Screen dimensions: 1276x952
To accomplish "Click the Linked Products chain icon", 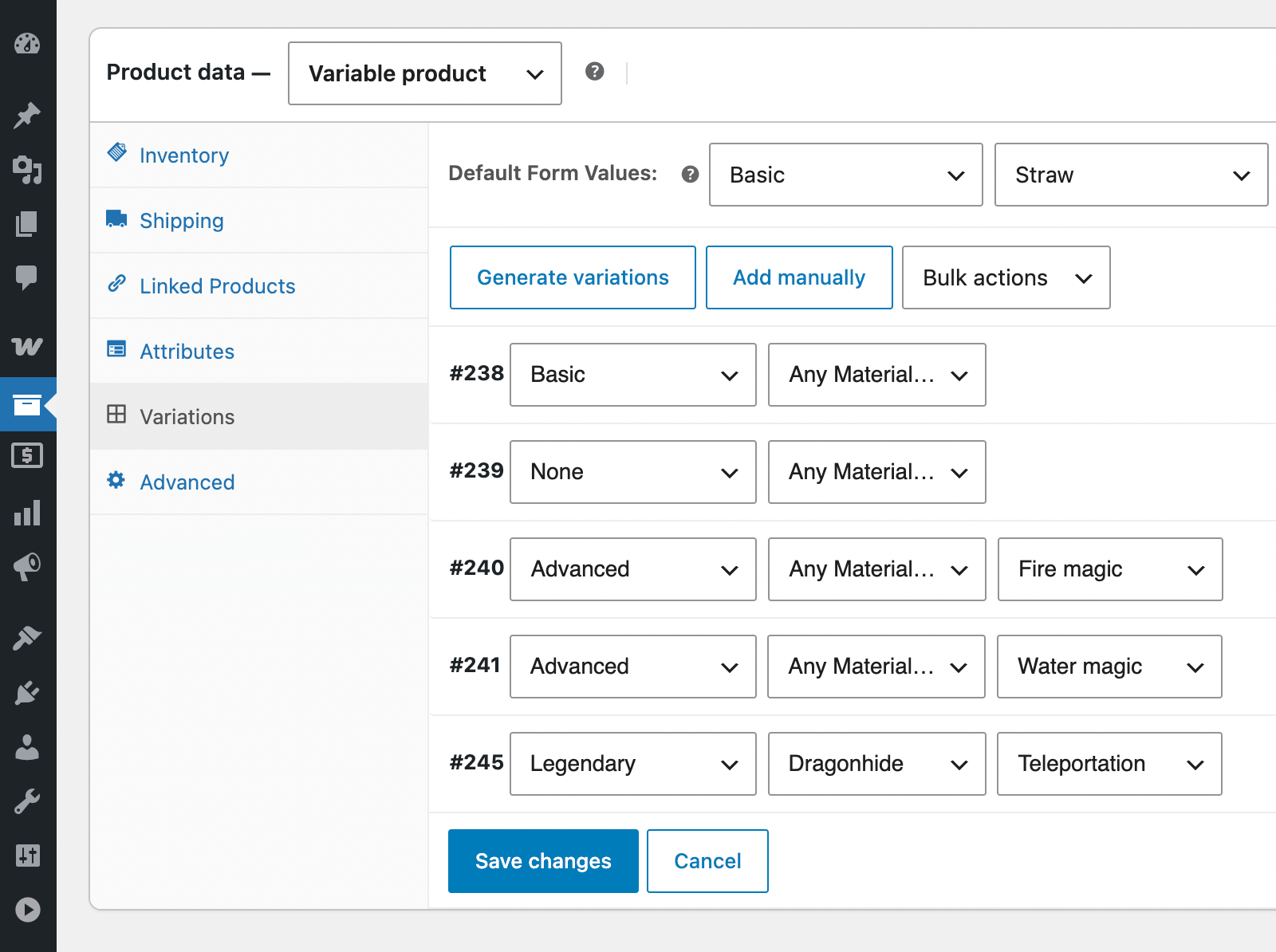I will [117, 283].
